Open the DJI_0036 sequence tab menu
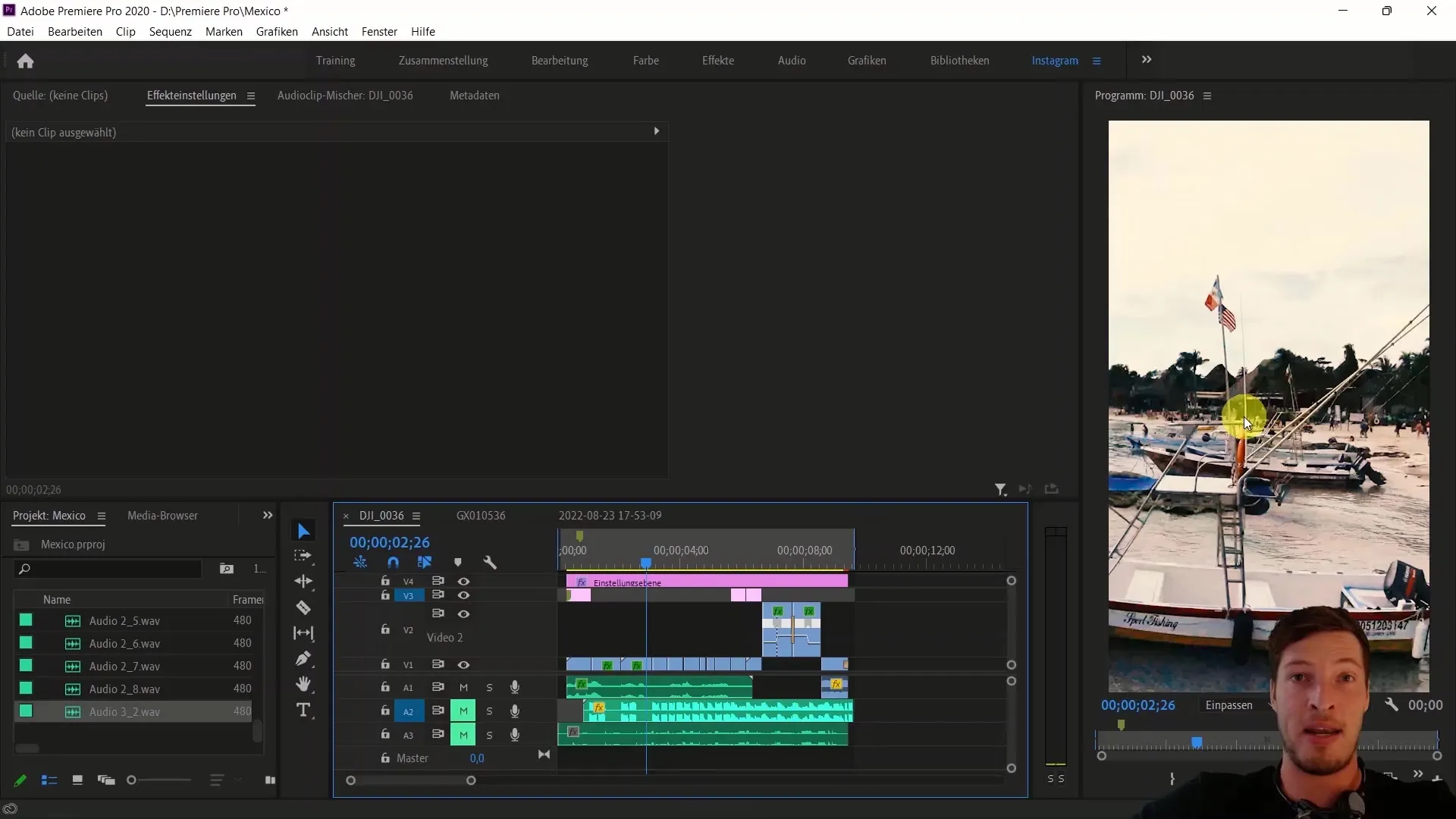Image resolution: width=1456 pixels, height=819 pixels. (416, 516)
